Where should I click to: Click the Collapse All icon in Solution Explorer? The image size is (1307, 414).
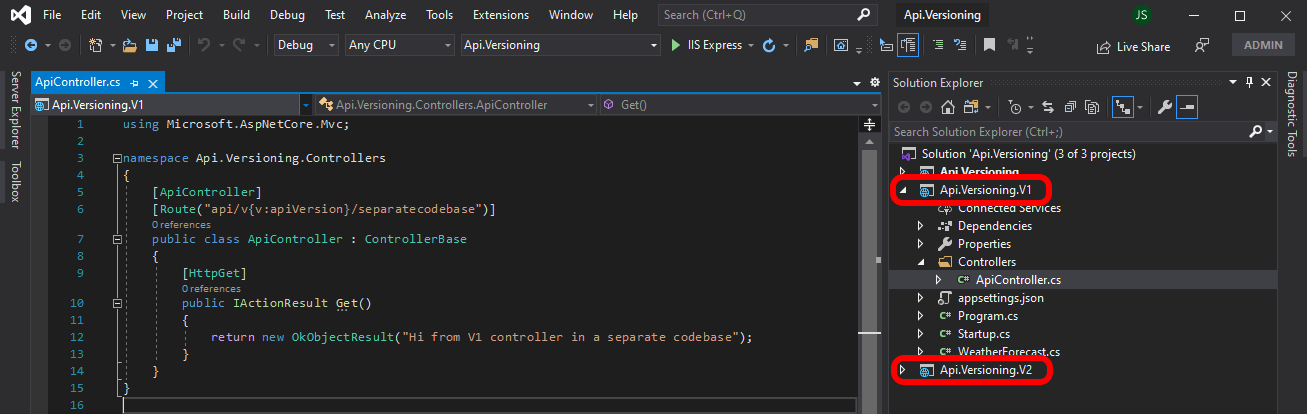pos(1070,107)
